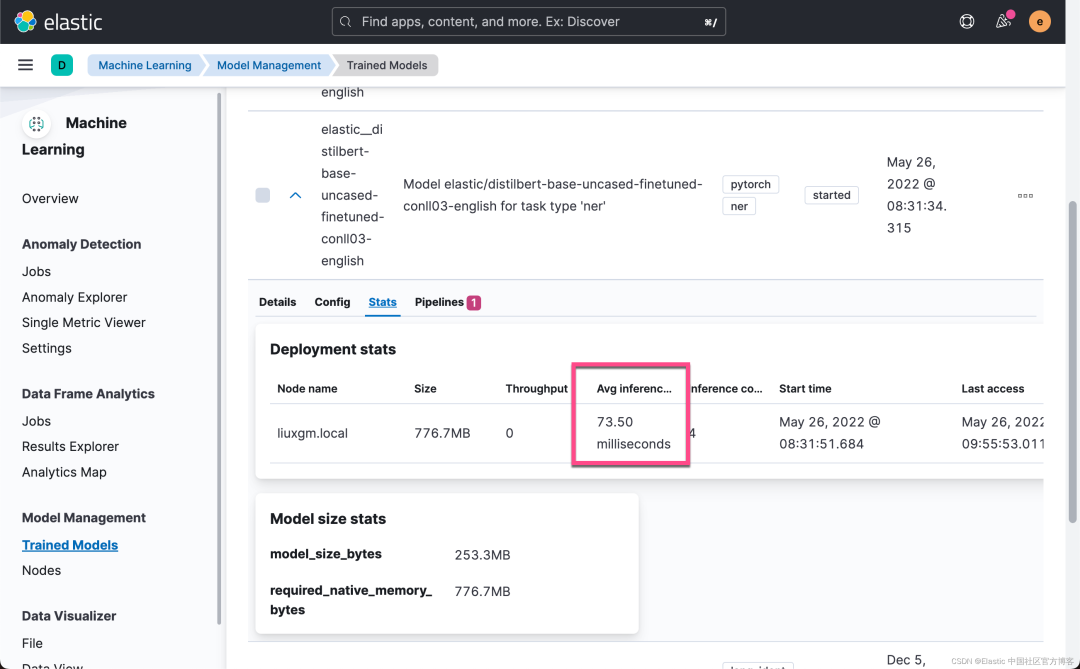
Task: Click the 'ner' tag badge
Action: (x=739, y=206)
